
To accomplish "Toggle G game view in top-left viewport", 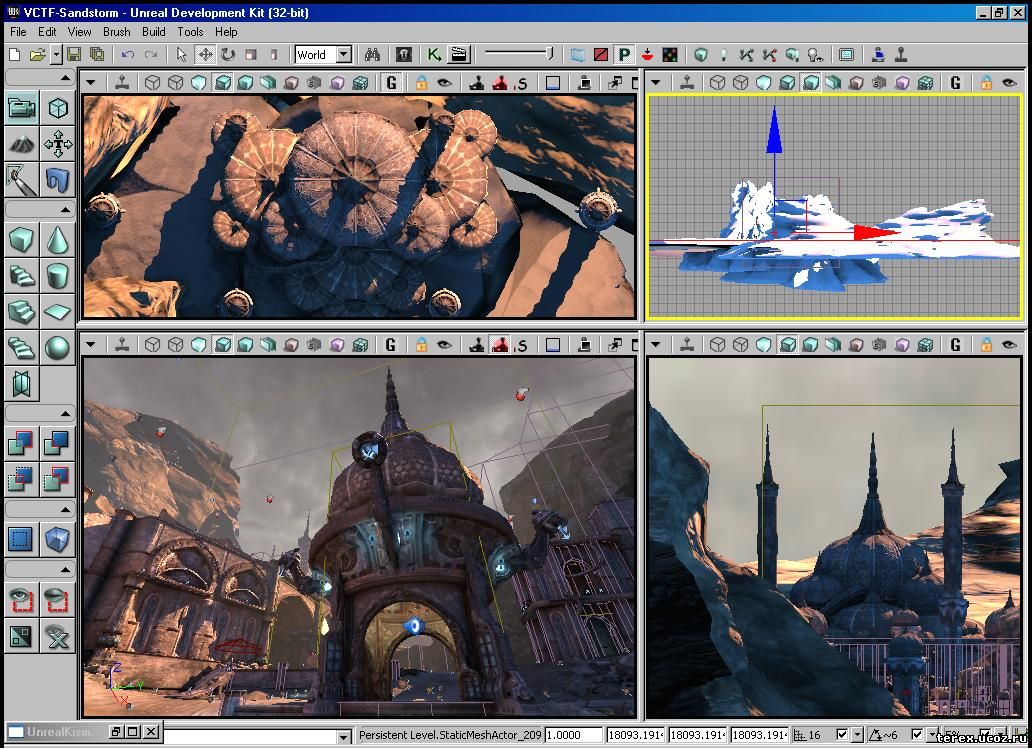I will (391, 83).
